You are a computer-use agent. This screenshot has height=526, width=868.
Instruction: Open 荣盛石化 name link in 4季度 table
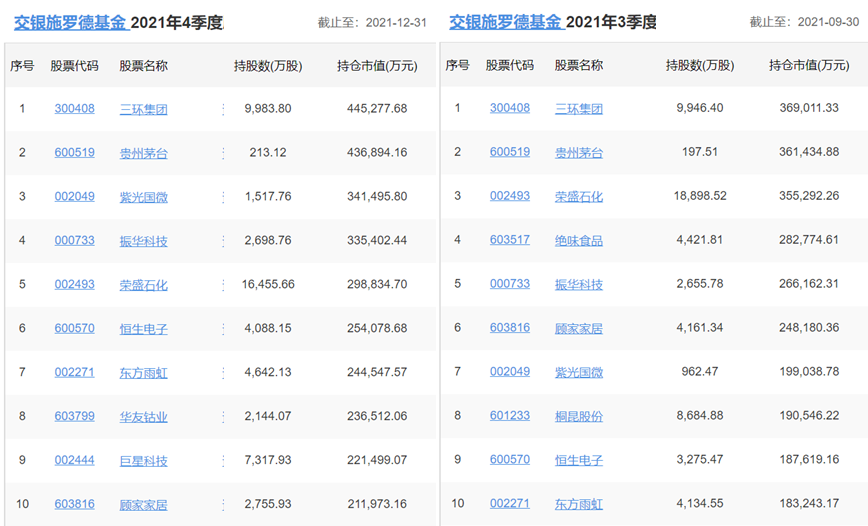click(x=143, y=285)
